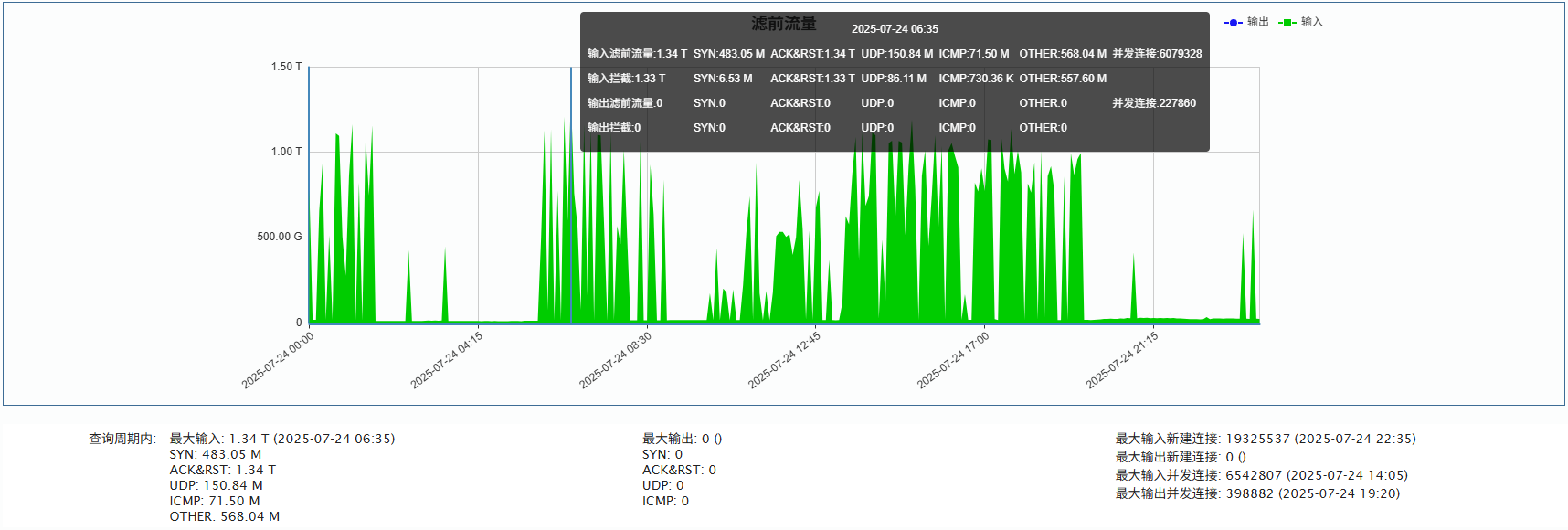Select the 2025-07-24 08:30 time label
This screenshot has width=1568, height=530.
616,360
